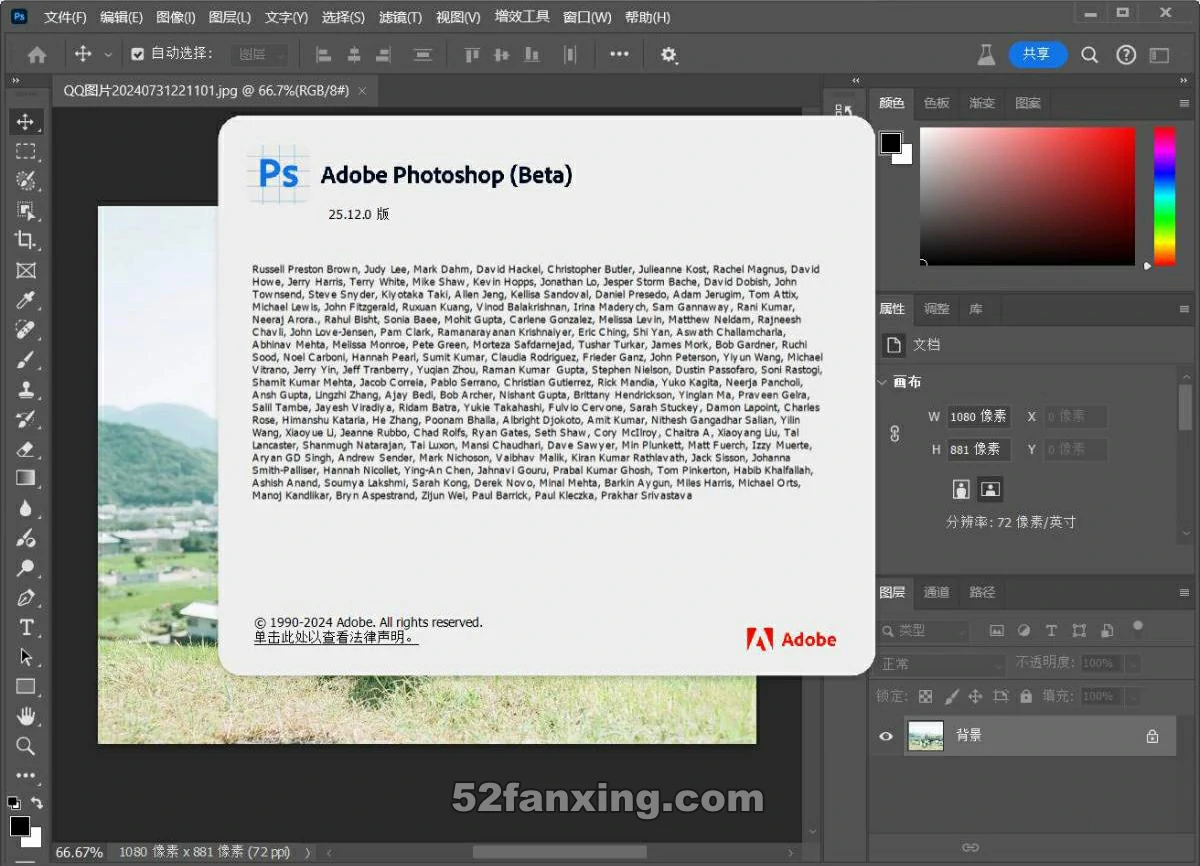Select the Spot Healing Brush tool
This screenshot has height=866, width=1200.
[26, 329]
